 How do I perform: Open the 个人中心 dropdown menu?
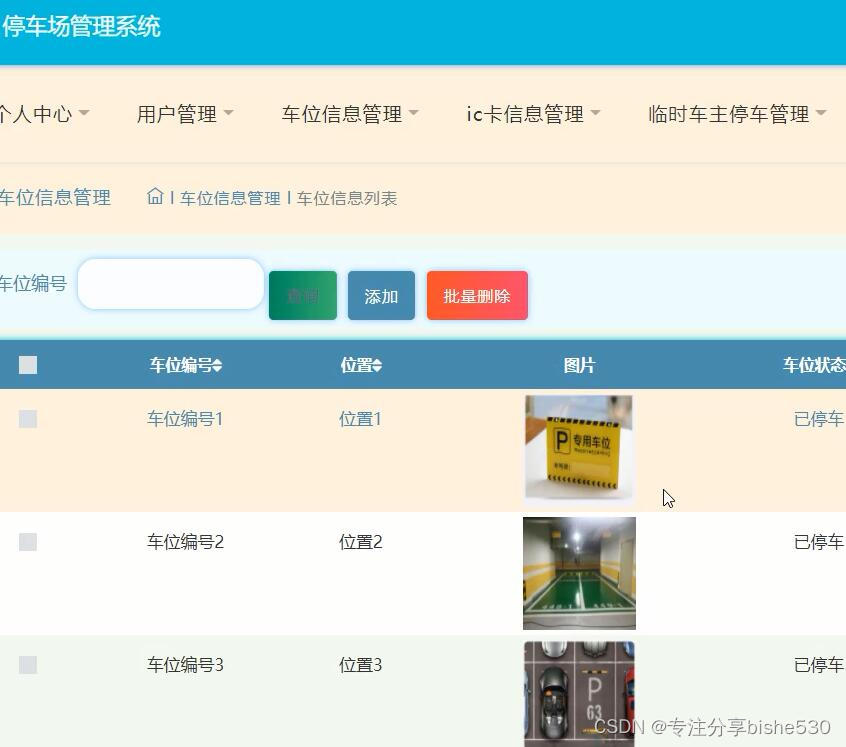(x=40, y=114)
